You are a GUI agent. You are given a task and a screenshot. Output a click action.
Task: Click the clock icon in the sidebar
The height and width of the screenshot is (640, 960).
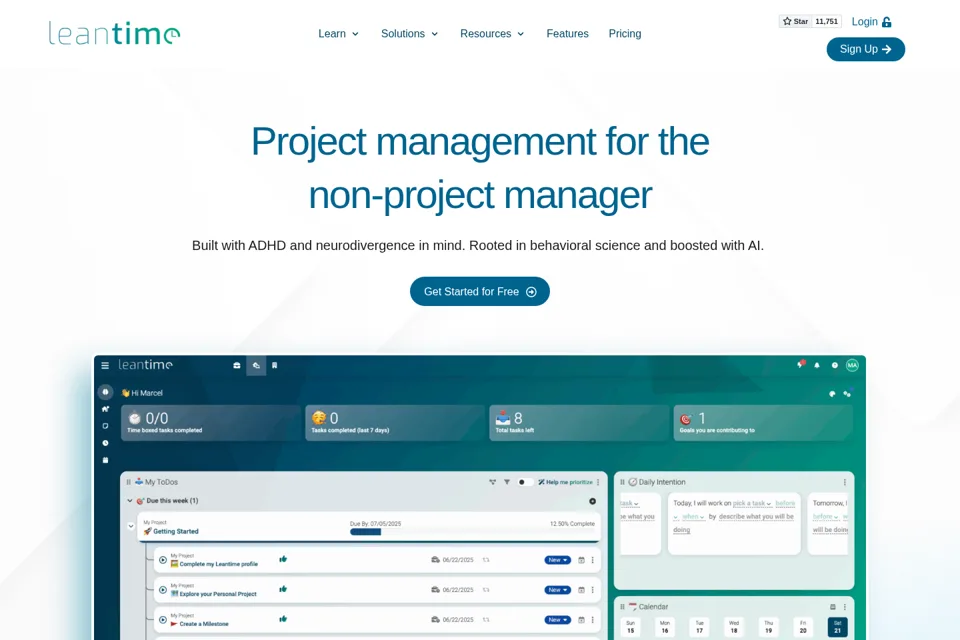coord(105,443)
